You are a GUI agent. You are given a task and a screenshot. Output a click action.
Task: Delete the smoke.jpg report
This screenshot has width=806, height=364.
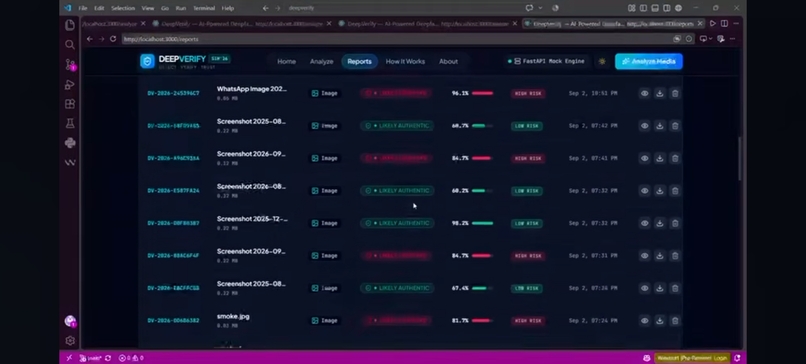point(675,320)
